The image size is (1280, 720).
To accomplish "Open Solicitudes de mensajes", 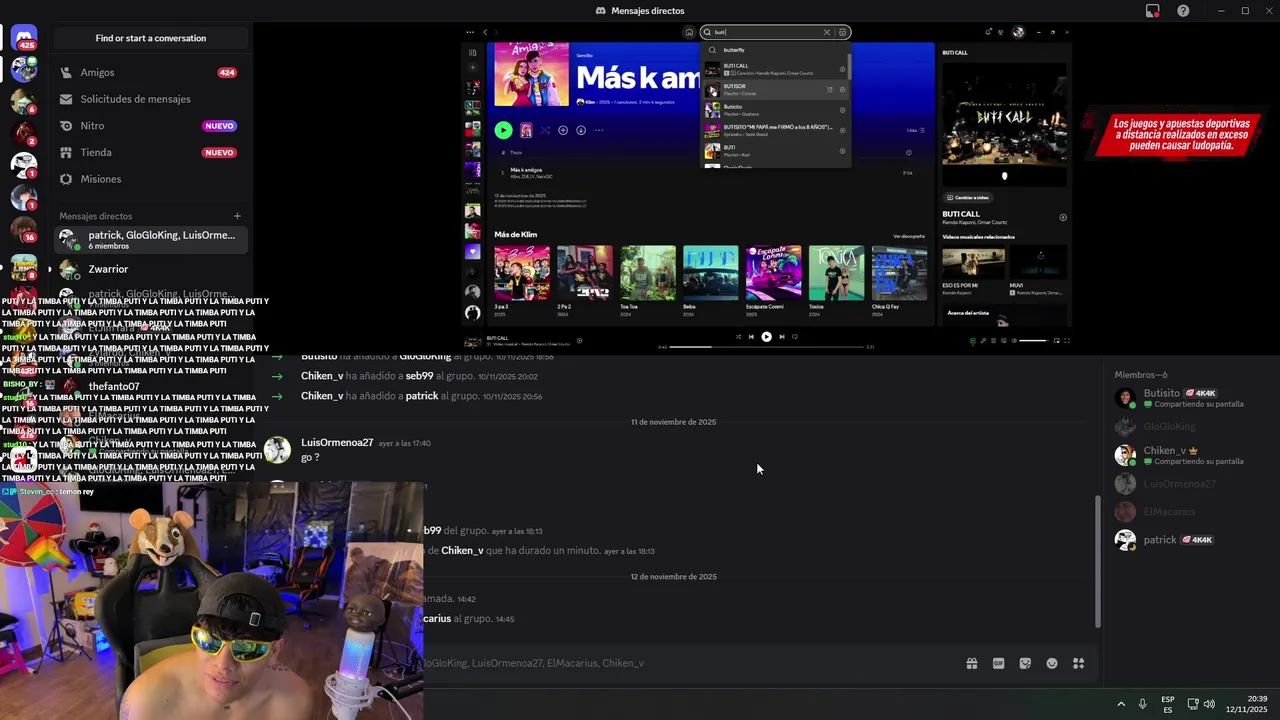I will click(x=150, y=99).
